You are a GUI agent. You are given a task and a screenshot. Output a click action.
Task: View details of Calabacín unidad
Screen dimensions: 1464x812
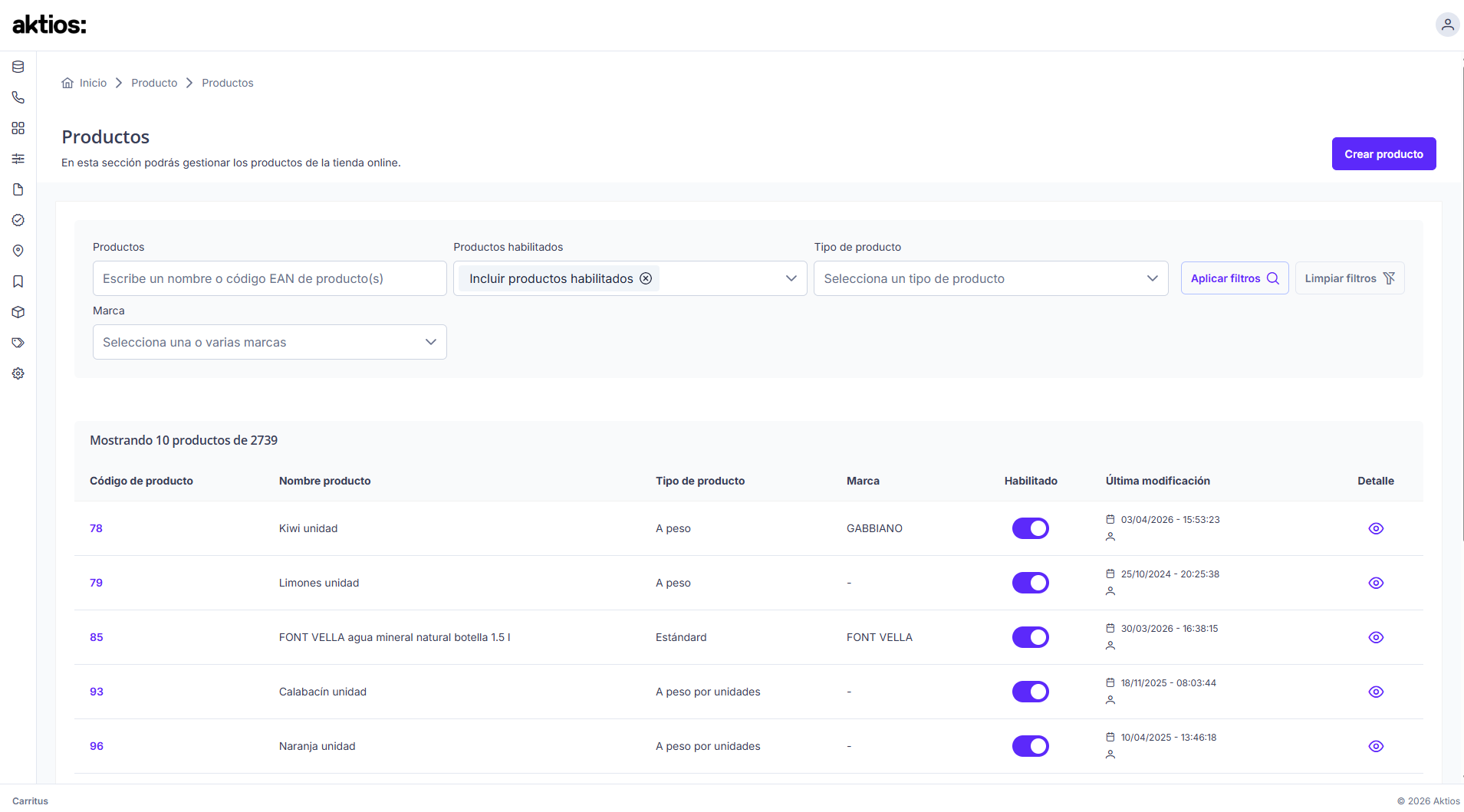pyautogui.click(x=1376, y=692)
